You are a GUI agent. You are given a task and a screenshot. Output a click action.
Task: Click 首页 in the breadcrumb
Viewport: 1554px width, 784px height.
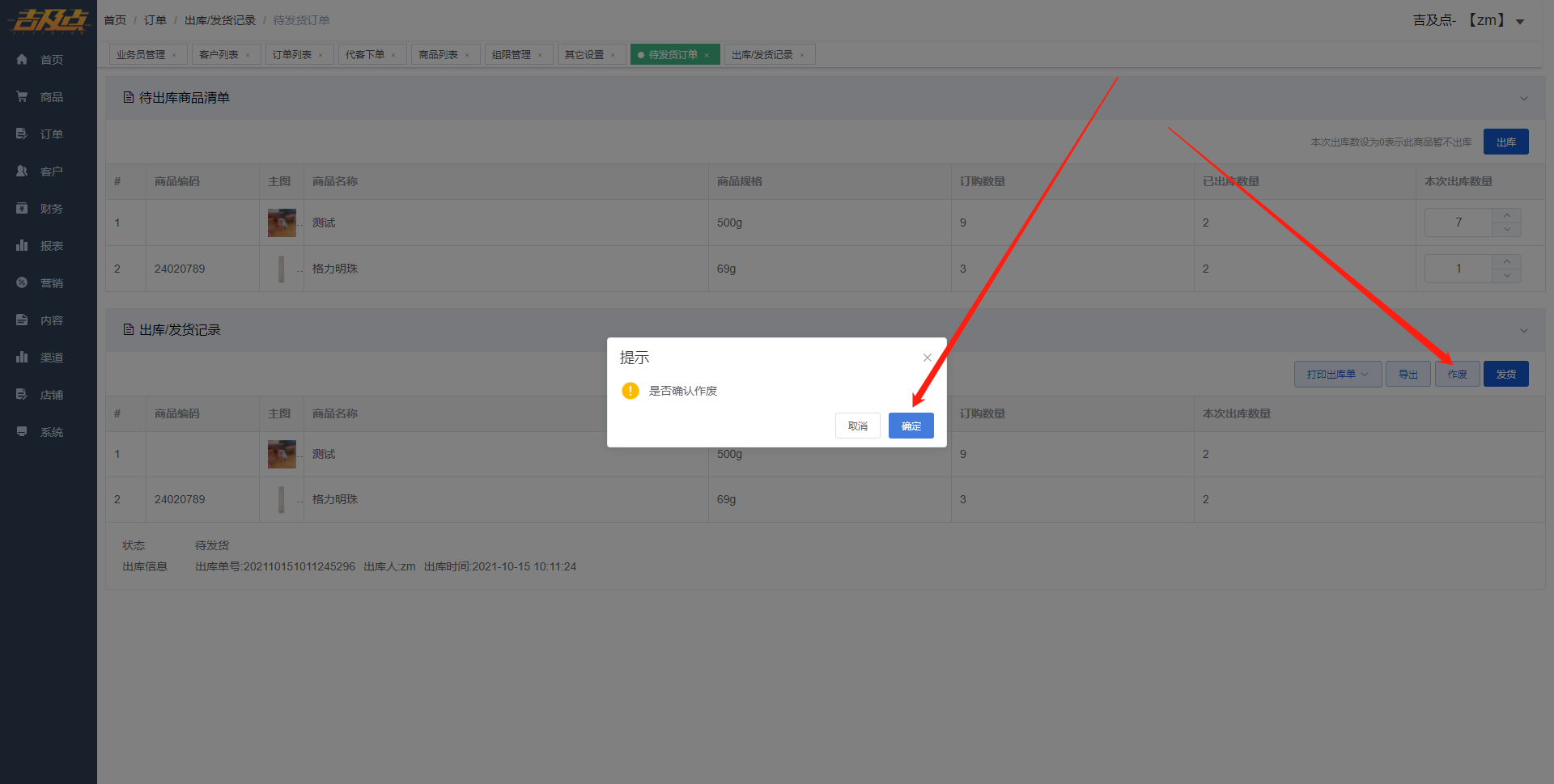tap(115, 20)
